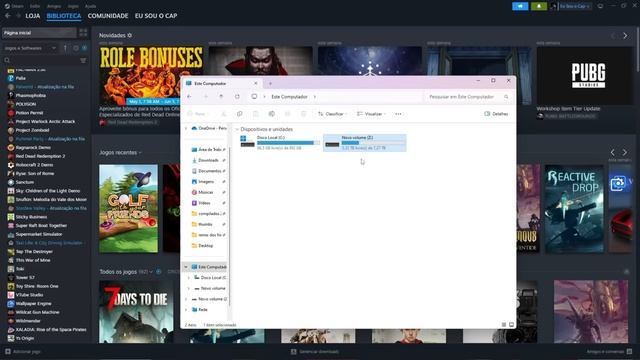This screenshot has width=640, height=360.
Task: Select Wallpaper Engine in the game list
Action: (x=33, y=304)
